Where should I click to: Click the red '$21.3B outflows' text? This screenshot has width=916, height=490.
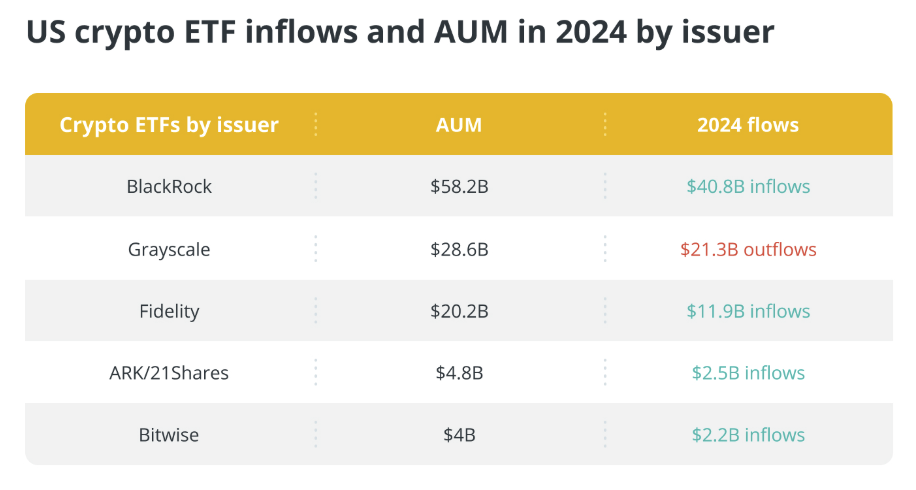coord(748,249)
